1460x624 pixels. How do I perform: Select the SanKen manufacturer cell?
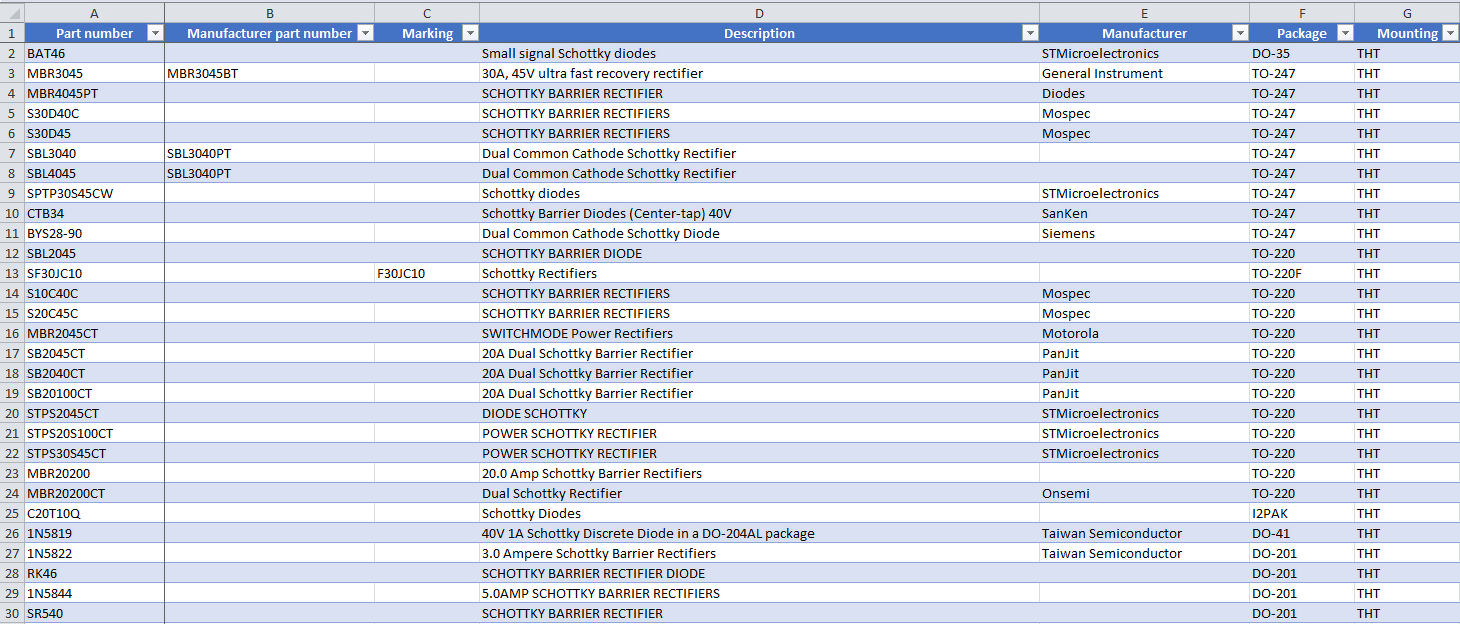coord(1145,213)
